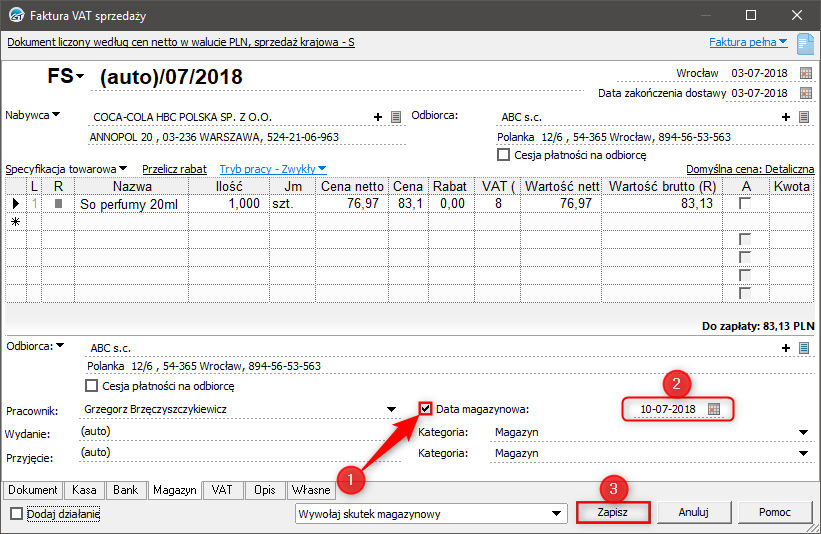Click R column square for So perfumy
This screenshot has width=821, height=534.
58,203
